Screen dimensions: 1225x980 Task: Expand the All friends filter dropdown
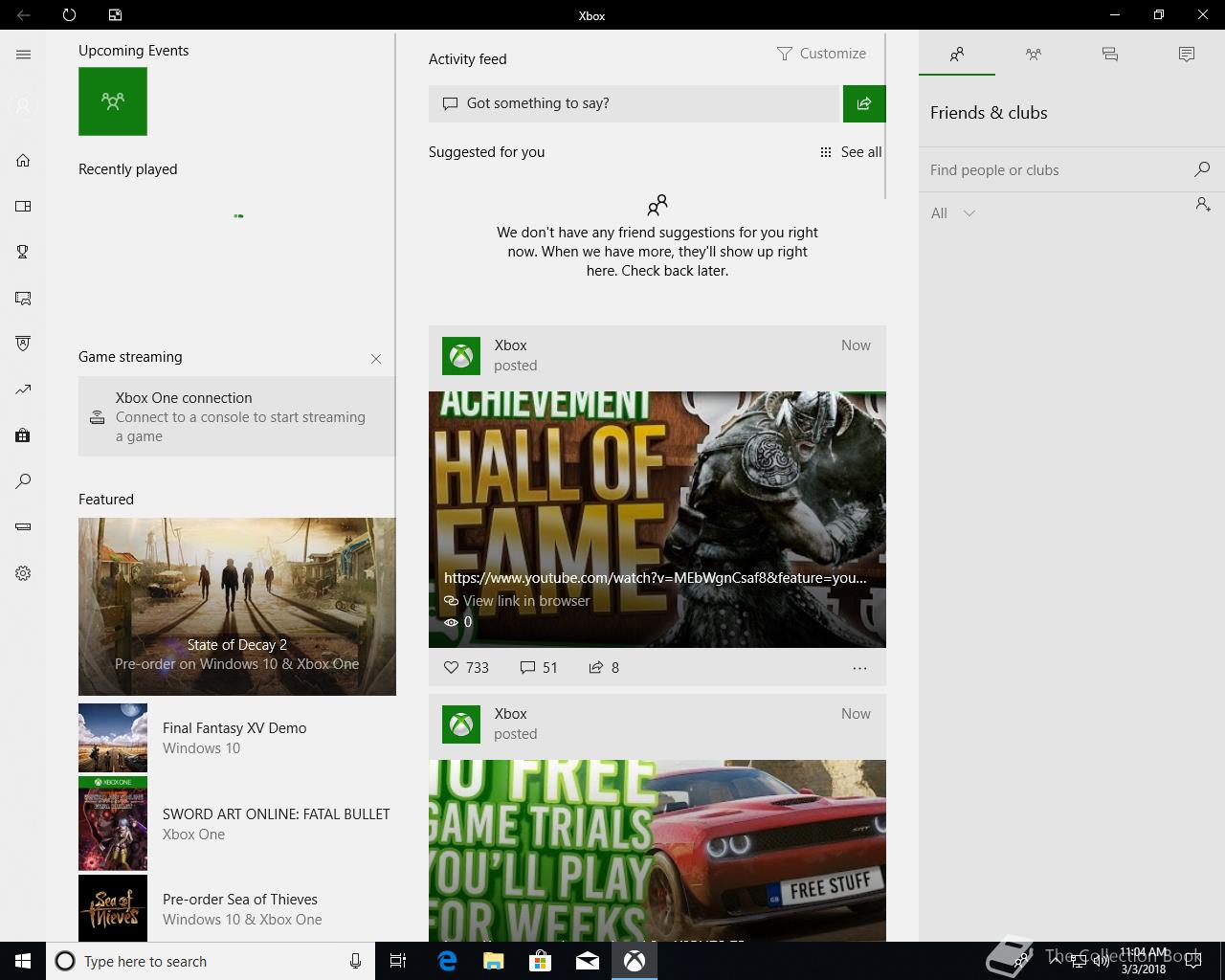(x=953, y=213)
